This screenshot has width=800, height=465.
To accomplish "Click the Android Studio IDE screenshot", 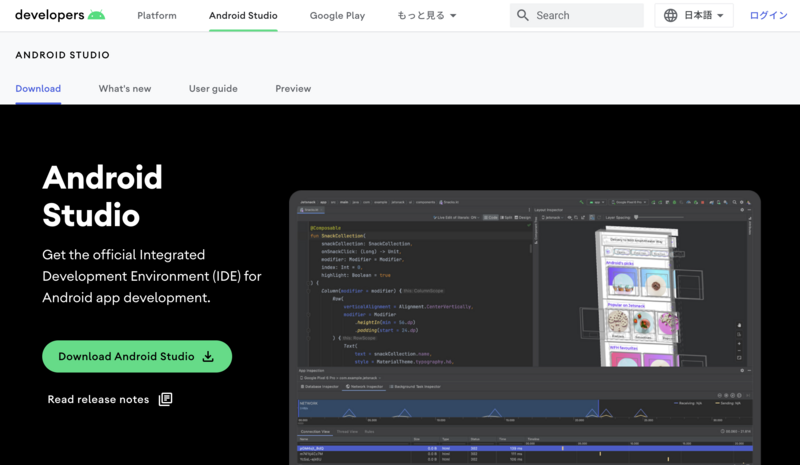I will (x=525, y=328).
